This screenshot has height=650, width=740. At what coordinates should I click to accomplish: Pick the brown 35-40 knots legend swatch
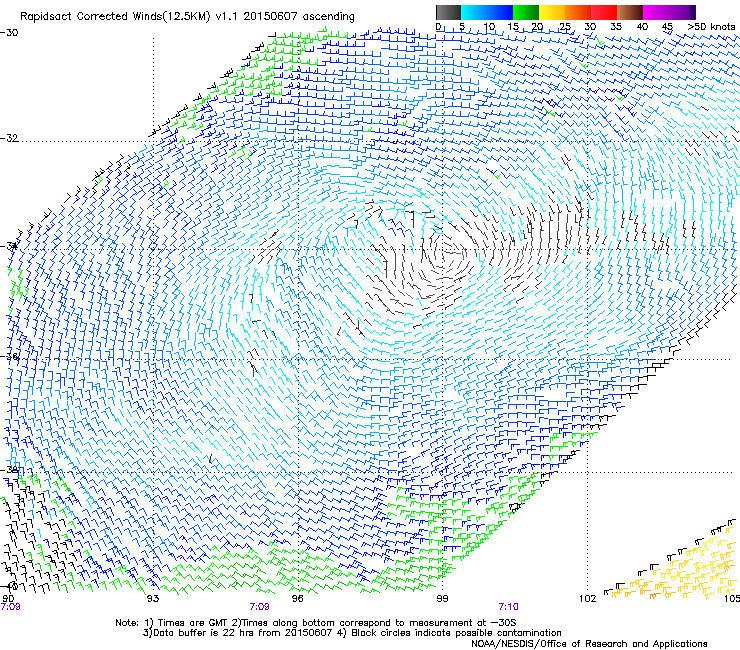pyautogui.click(x=630, y=12)
